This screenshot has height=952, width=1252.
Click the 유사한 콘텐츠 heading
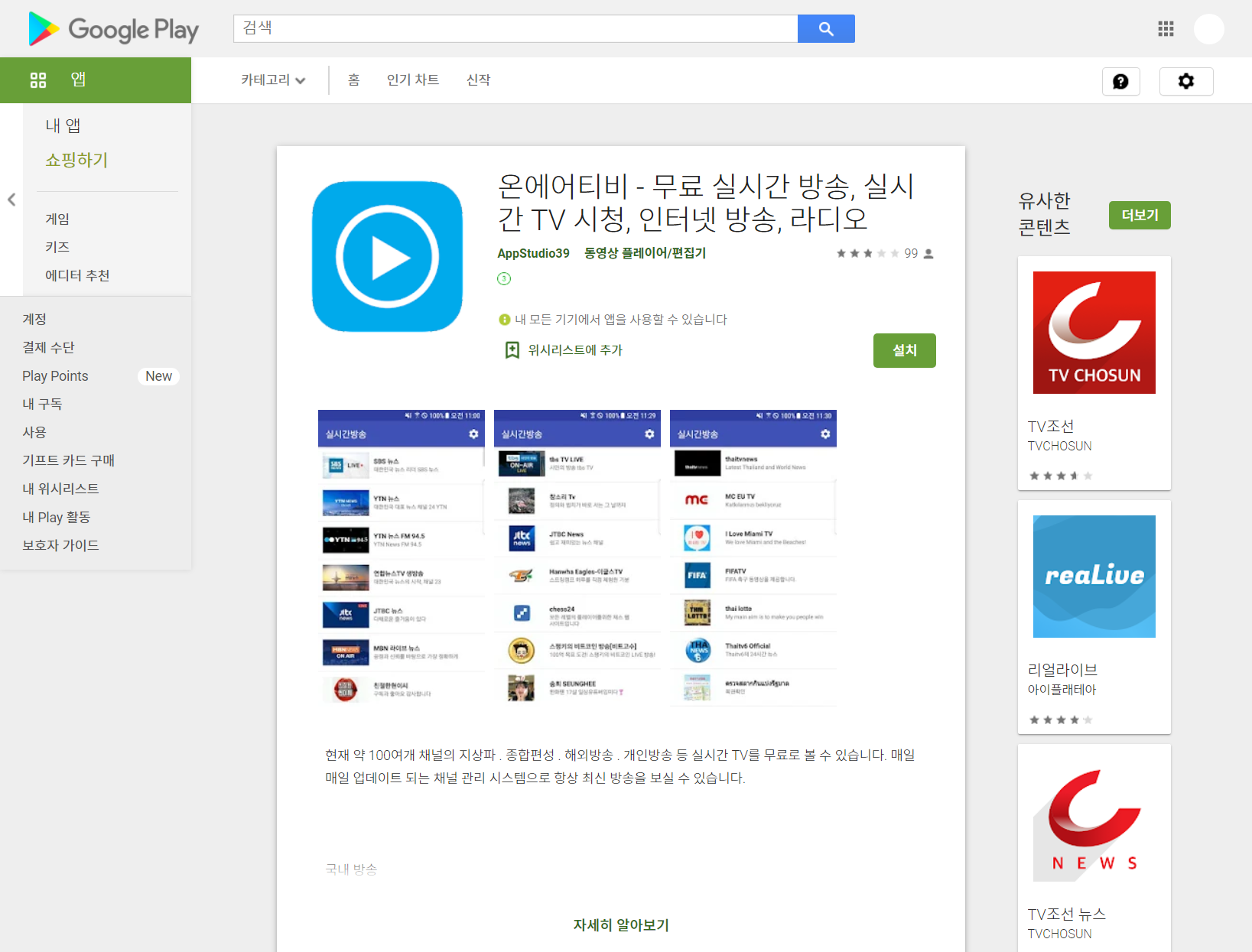tap(1045, 214)
